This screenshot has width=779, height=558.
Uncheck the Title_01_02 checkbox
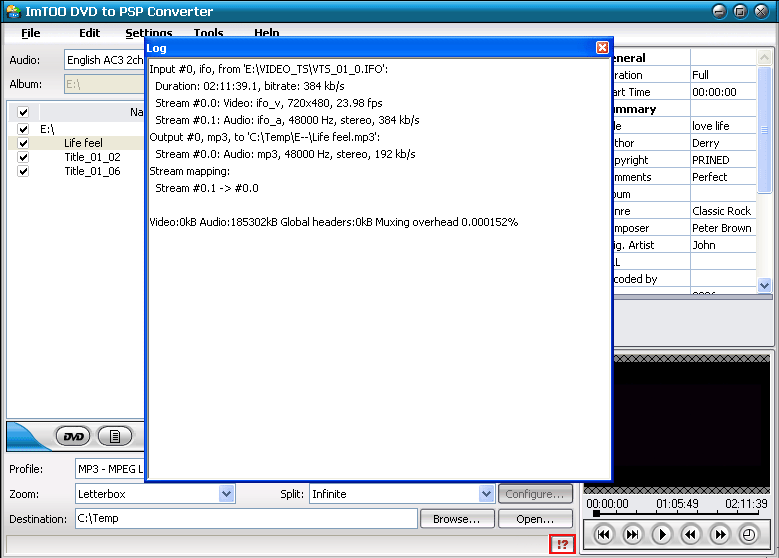(23, 157)
